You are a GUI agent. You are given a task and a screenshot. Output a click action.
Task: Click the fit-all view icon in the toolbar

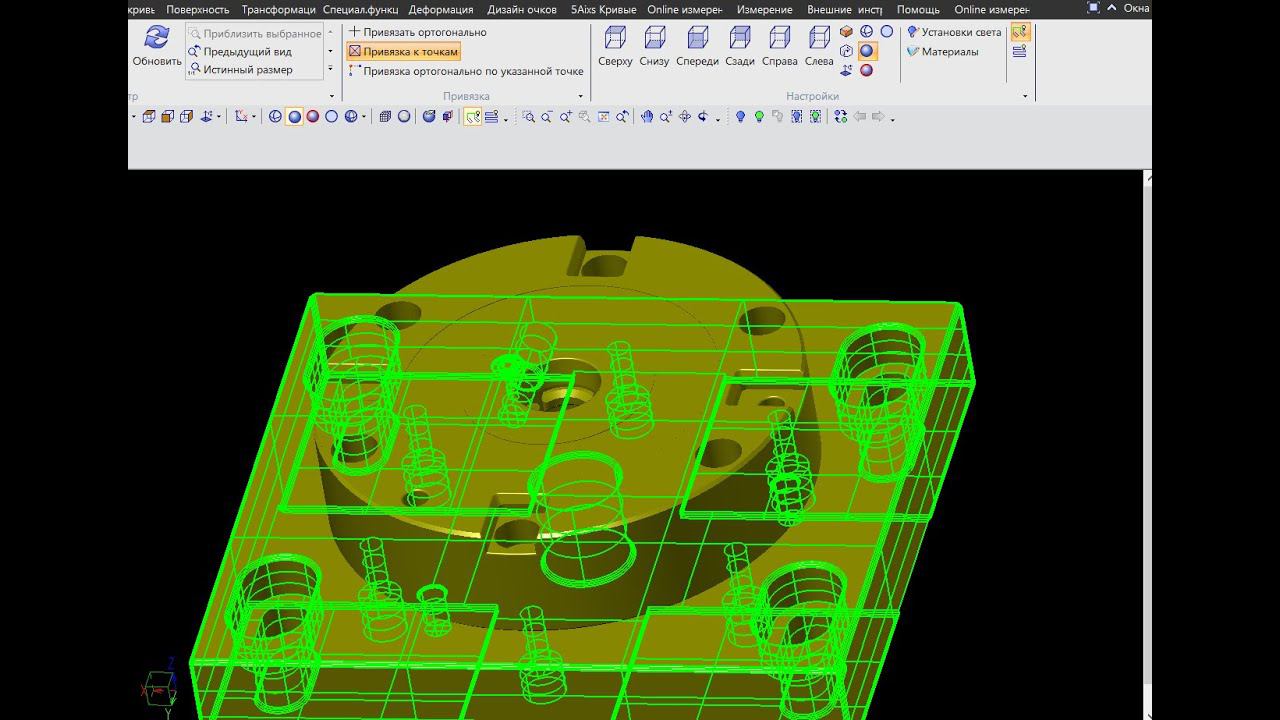tap(604, 117)
